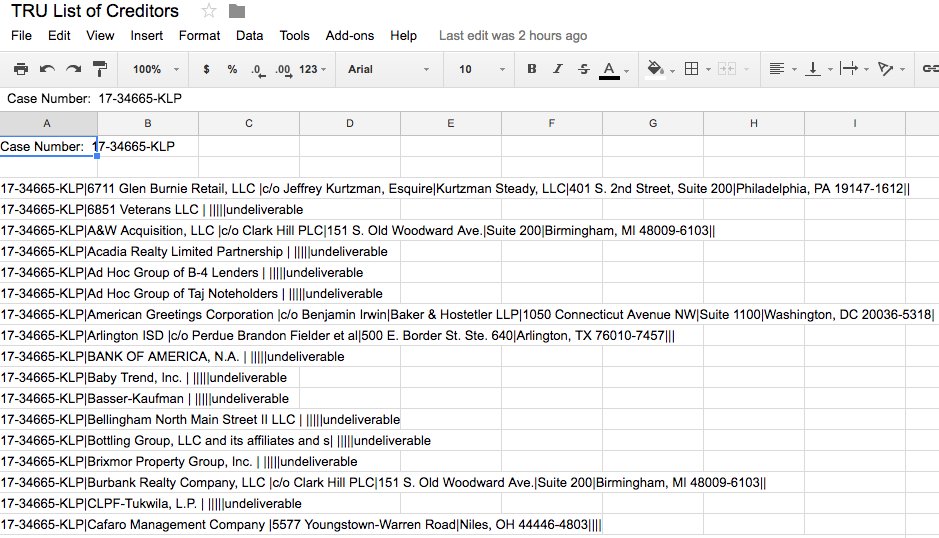
Task: Open text wrapping options
Action: pyautogui.click(x=849, y=69)
